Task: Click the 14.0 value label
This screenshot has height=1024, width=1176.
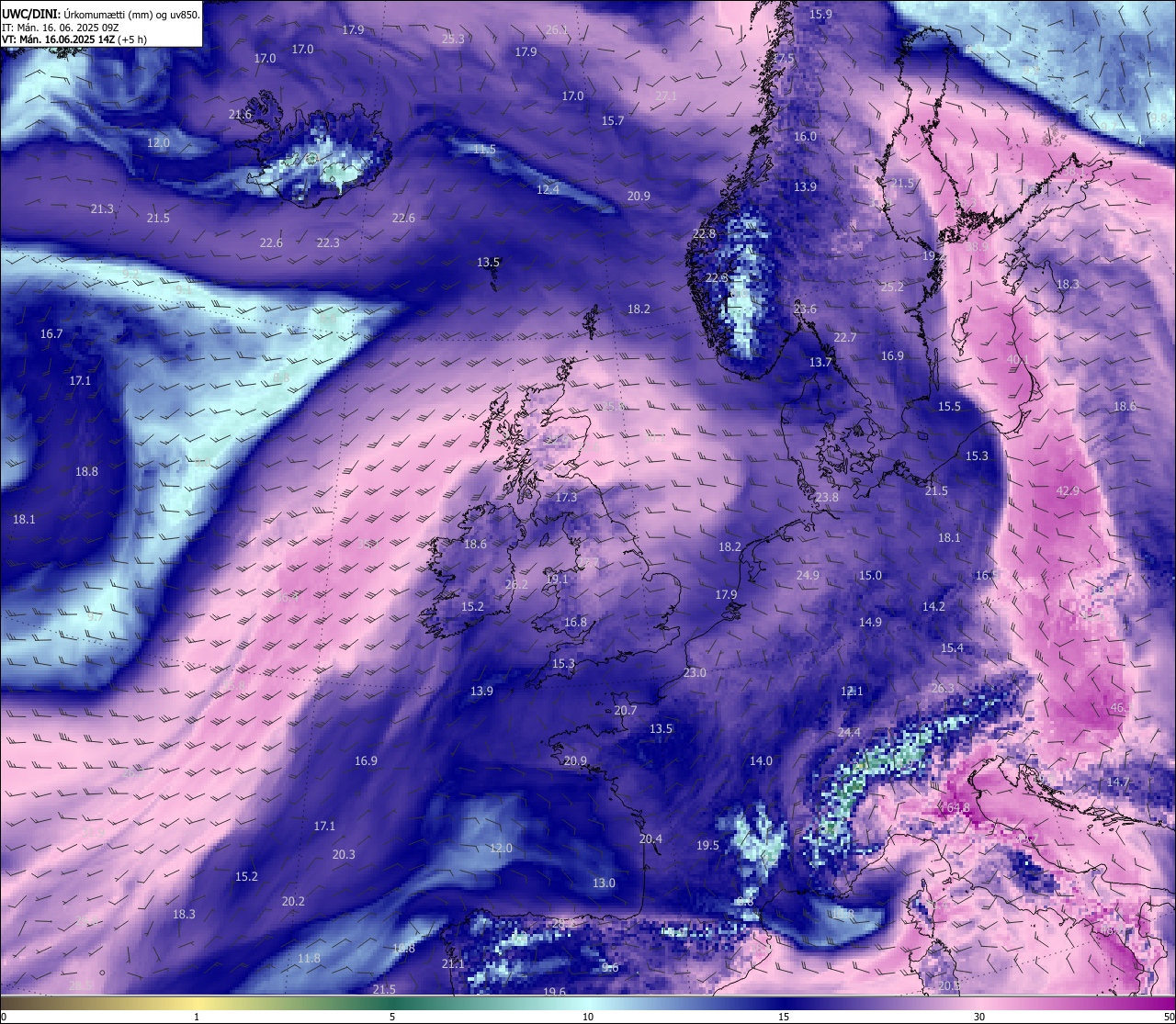Action: 761,761
